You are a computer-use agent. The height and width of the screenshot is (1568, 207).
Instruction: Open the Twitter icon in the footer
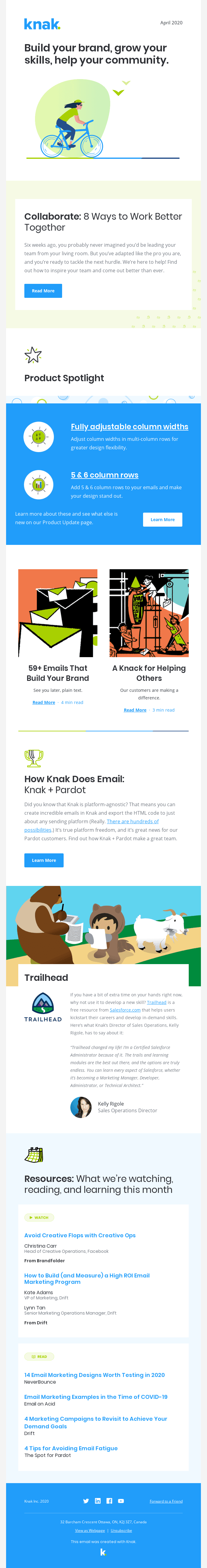click(86, 1501)
